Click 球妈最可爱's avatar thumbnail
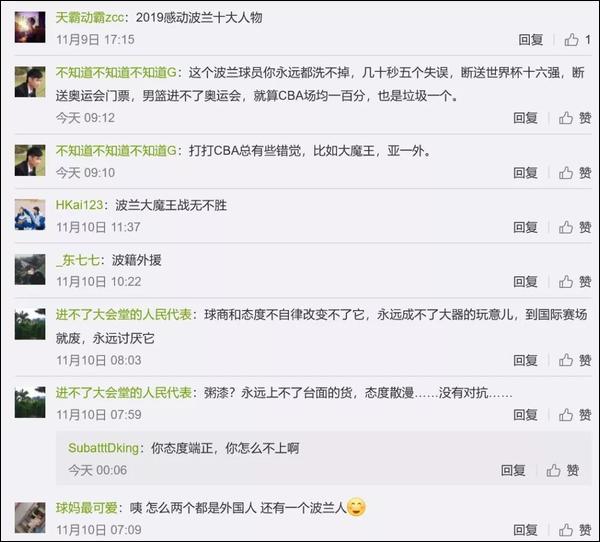Viewport: 600px width, 542px height. click(30, 517)
